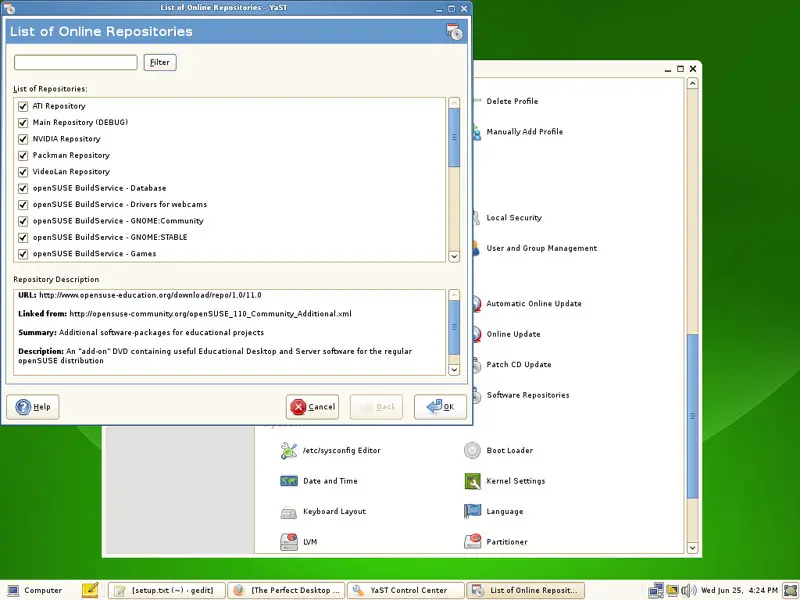Open the Partitioner icon in Control Center
The height and width of the screenshot is (600, 800).
(x=472, y=541)
